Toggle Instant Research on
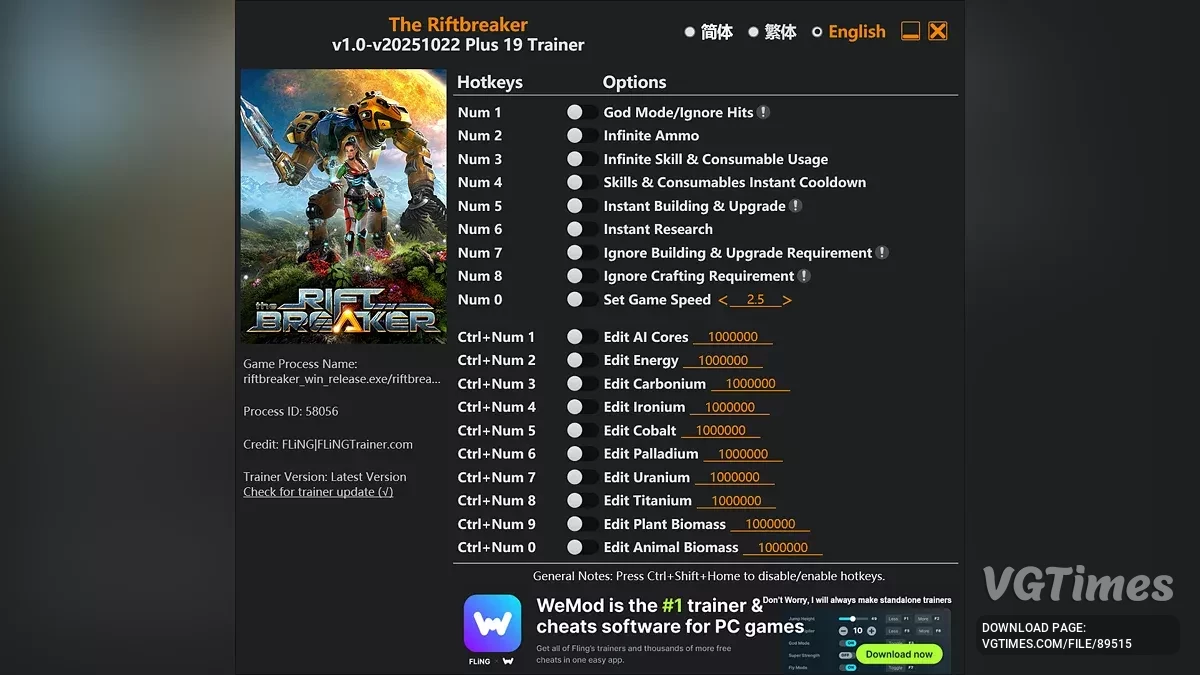Viewport: 1200px width, 675px height. tap(575, 229)
